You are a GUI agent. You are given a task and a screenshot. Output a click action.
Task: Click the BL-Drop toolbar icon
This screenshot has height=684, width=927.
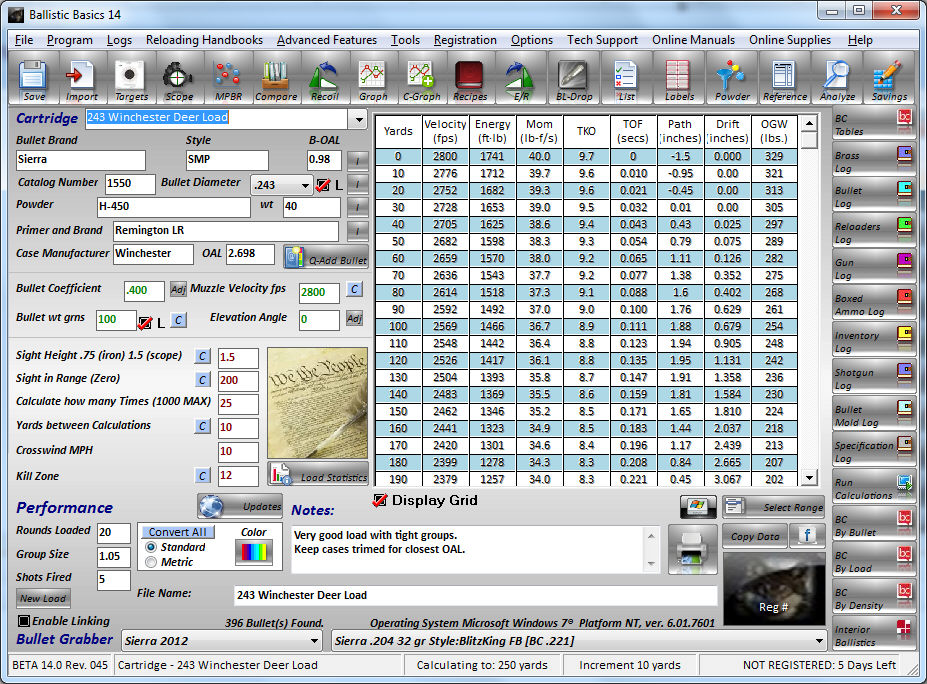click(x=573, y=79)
